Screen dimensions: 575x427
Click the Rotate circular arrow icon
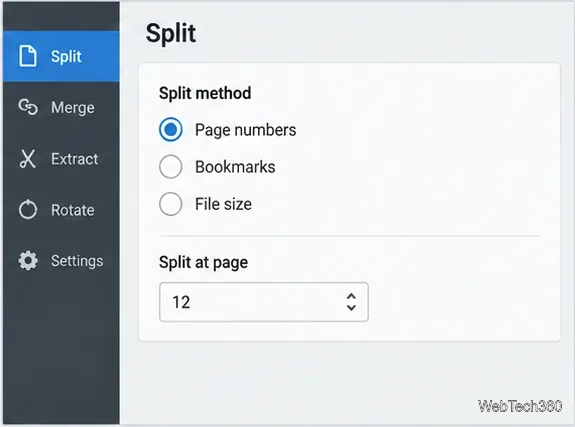pyautogui.click(x=28, y=209)
